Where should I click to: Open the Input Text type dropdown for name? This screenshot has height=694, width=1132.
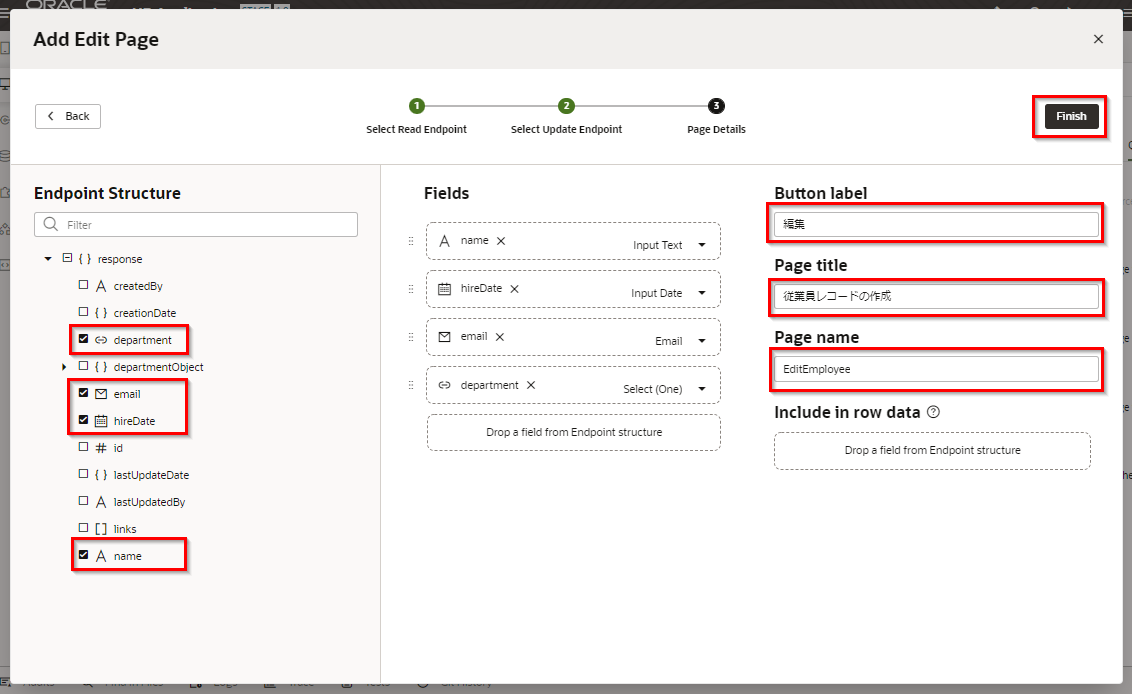[x=702, y=245]
